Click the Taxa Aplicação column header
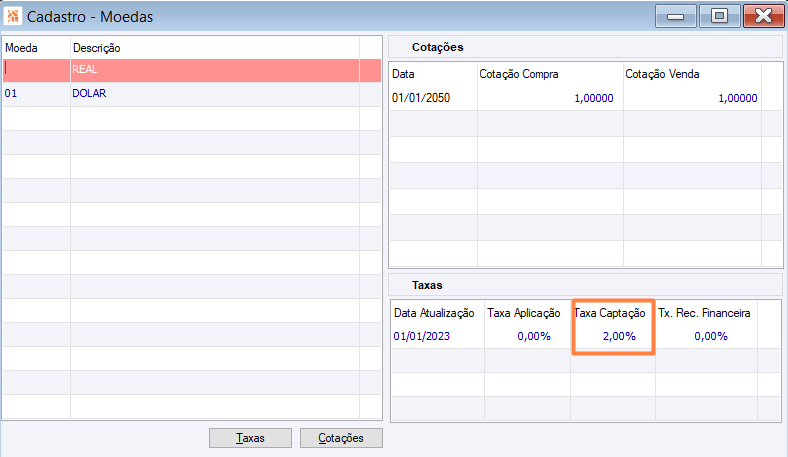Screen dimensions: 788x457 tap(528, 313)
